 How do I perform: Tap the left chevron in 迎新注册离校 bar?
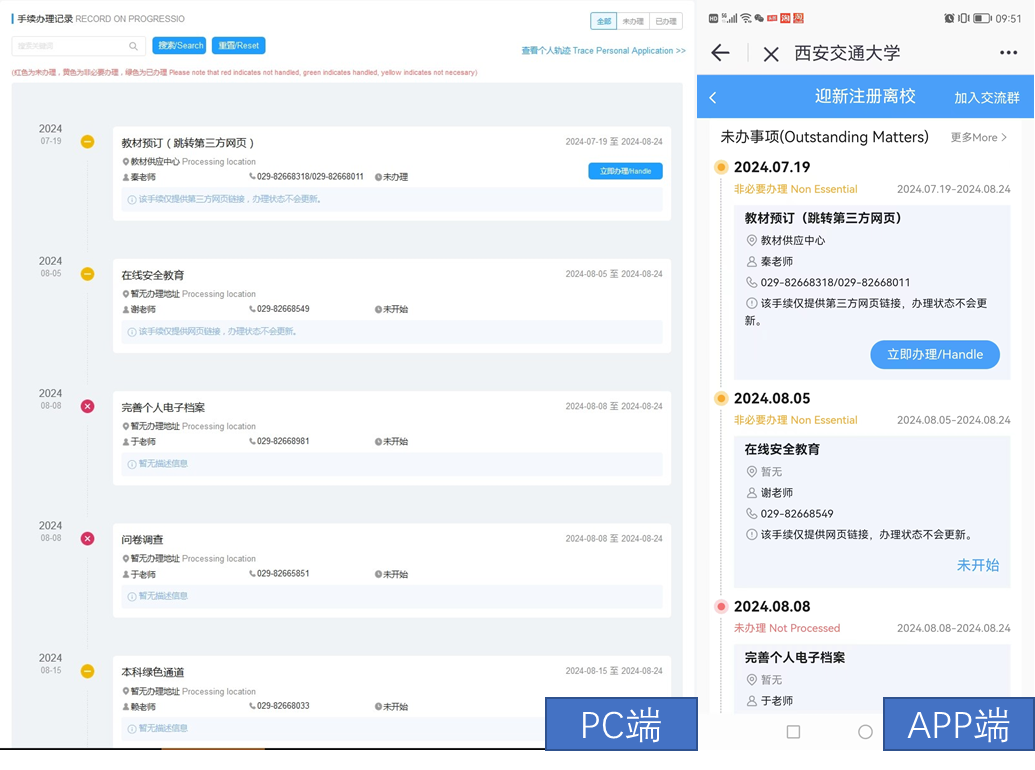pos(713,98)
